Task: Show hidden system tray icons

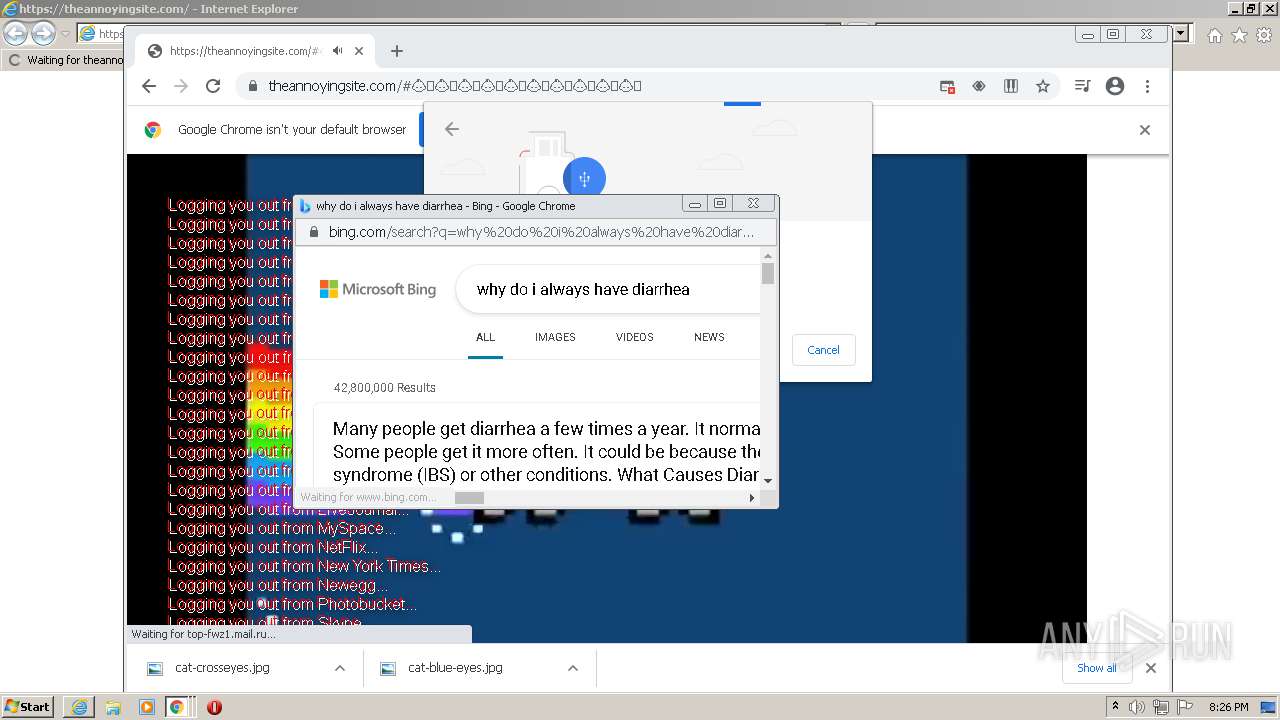Action: 1115,707
